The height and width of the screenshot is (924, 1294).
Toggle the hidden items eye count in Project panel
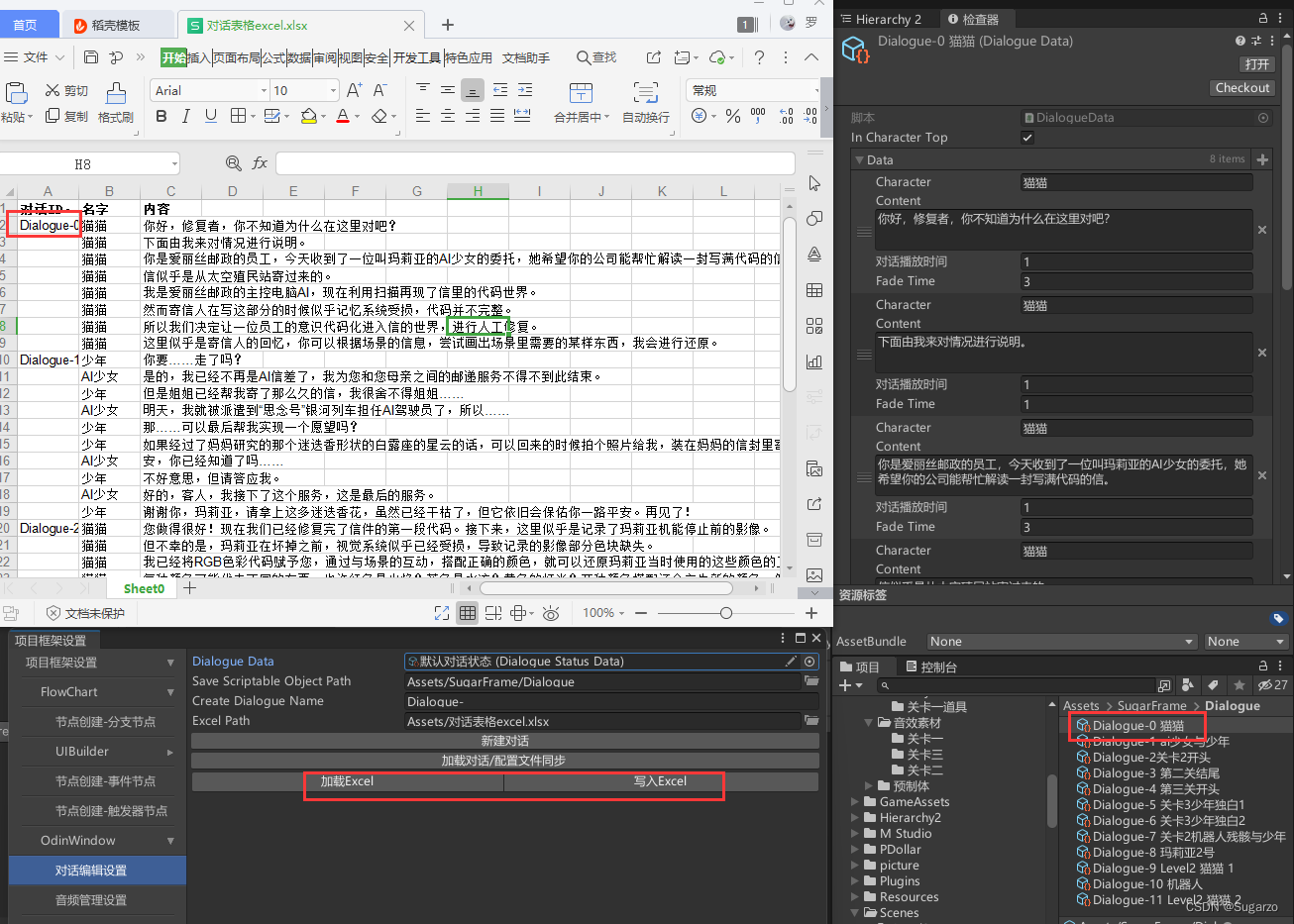point(1272,684)
